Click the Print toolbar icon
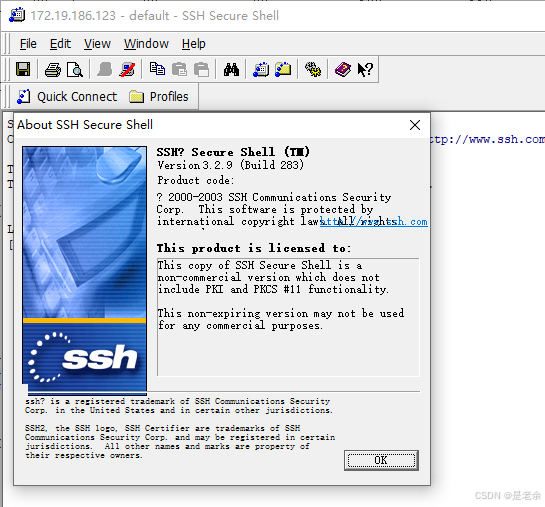 click(x=53, y=69)
